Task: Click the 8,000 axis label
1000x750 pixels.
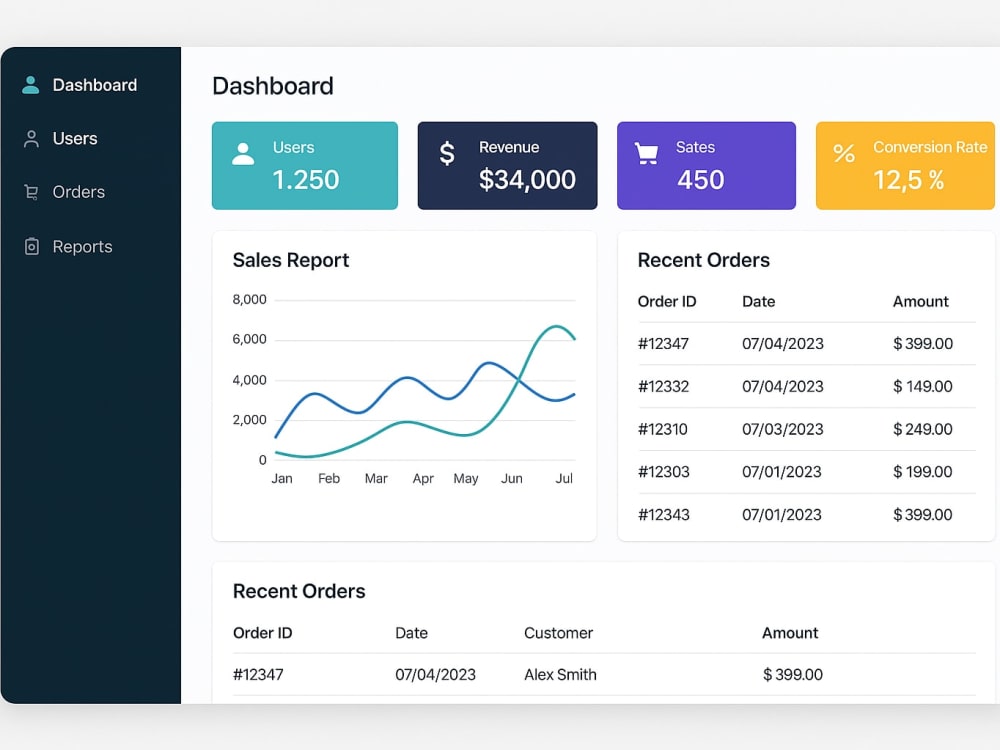Action: pos(249,300)
